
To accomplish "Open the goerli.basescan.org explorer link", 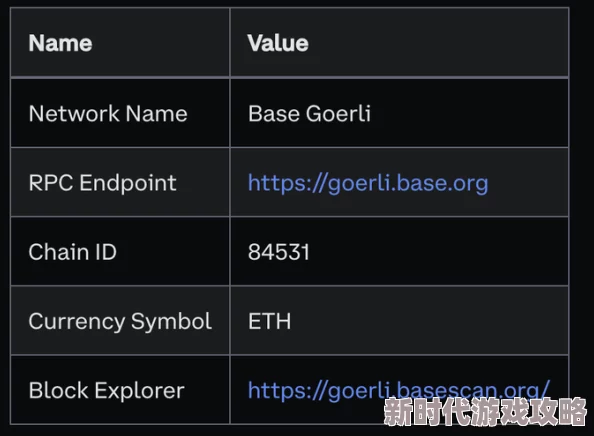I will pyautogui.click(x=399, y=390).
